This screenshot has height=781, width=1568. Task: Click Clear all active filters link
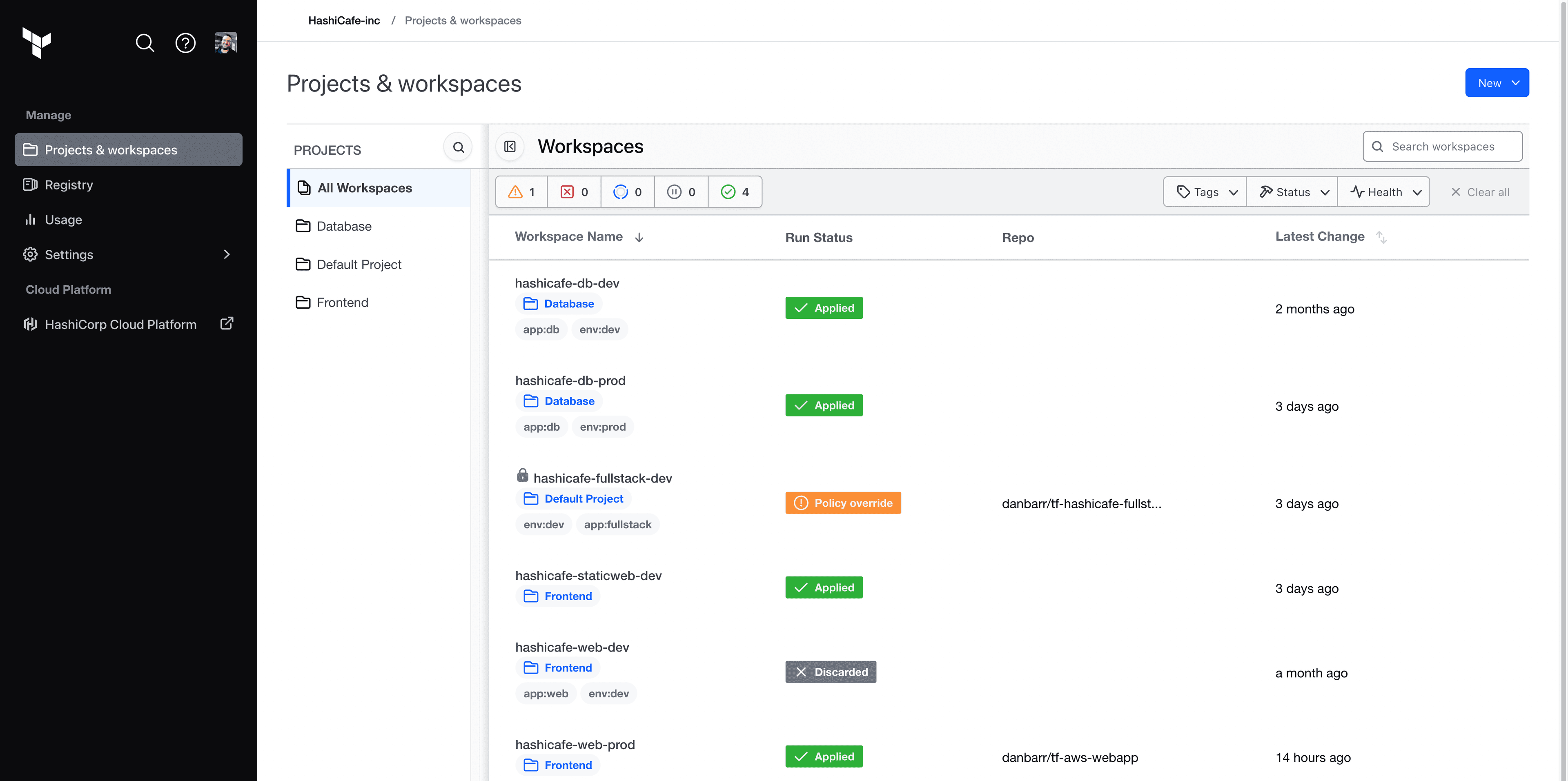[1480, 191]
